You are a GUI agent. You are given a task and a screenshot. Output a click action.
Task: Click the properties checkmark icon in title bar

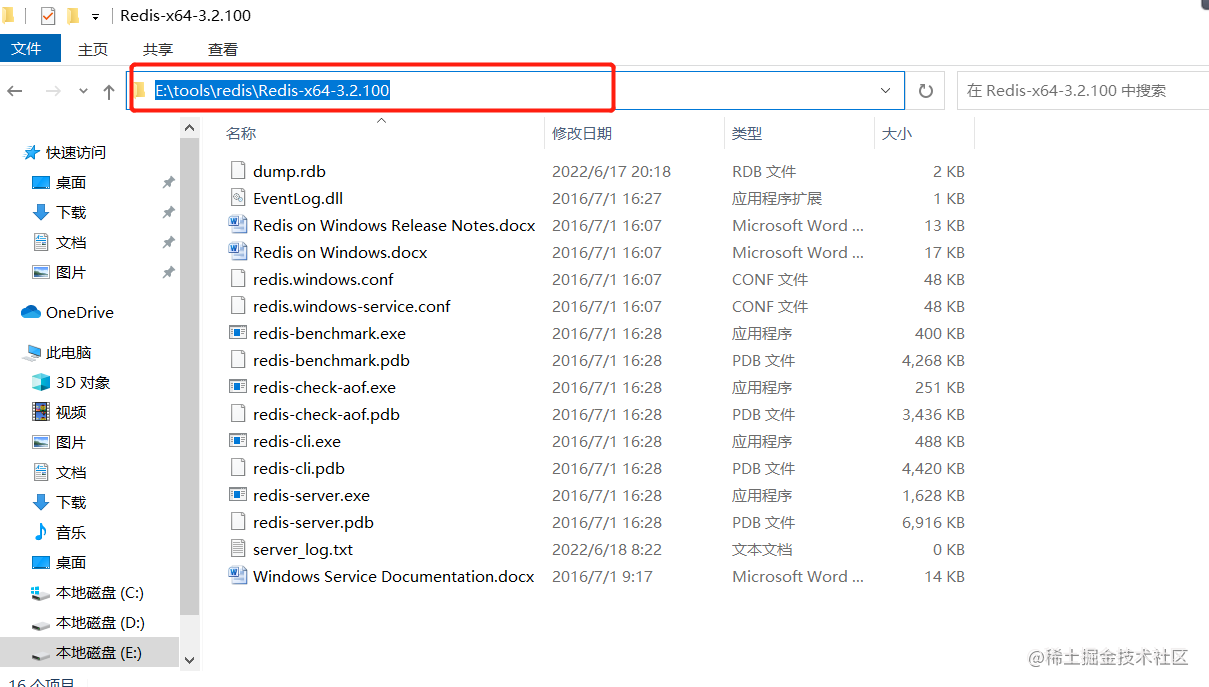[48, 16]
